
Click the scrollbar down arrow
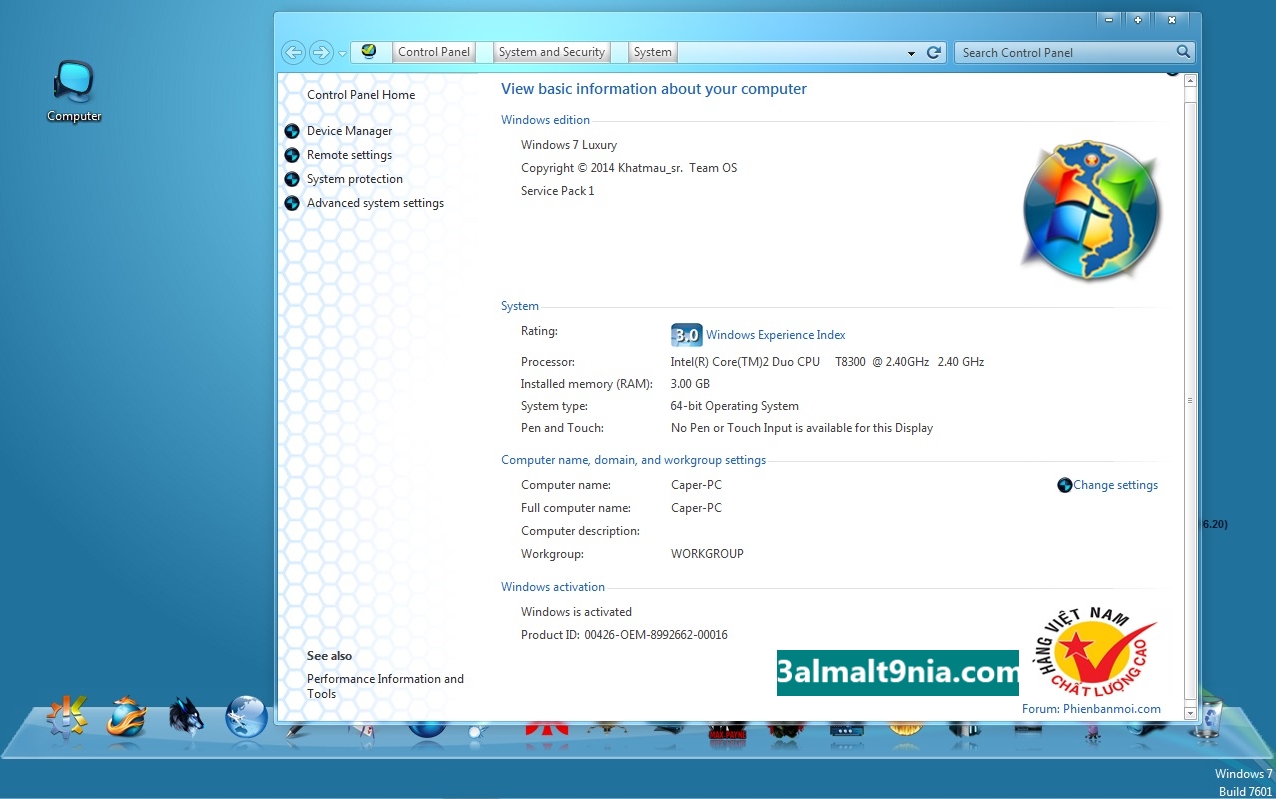point(1190,712)
